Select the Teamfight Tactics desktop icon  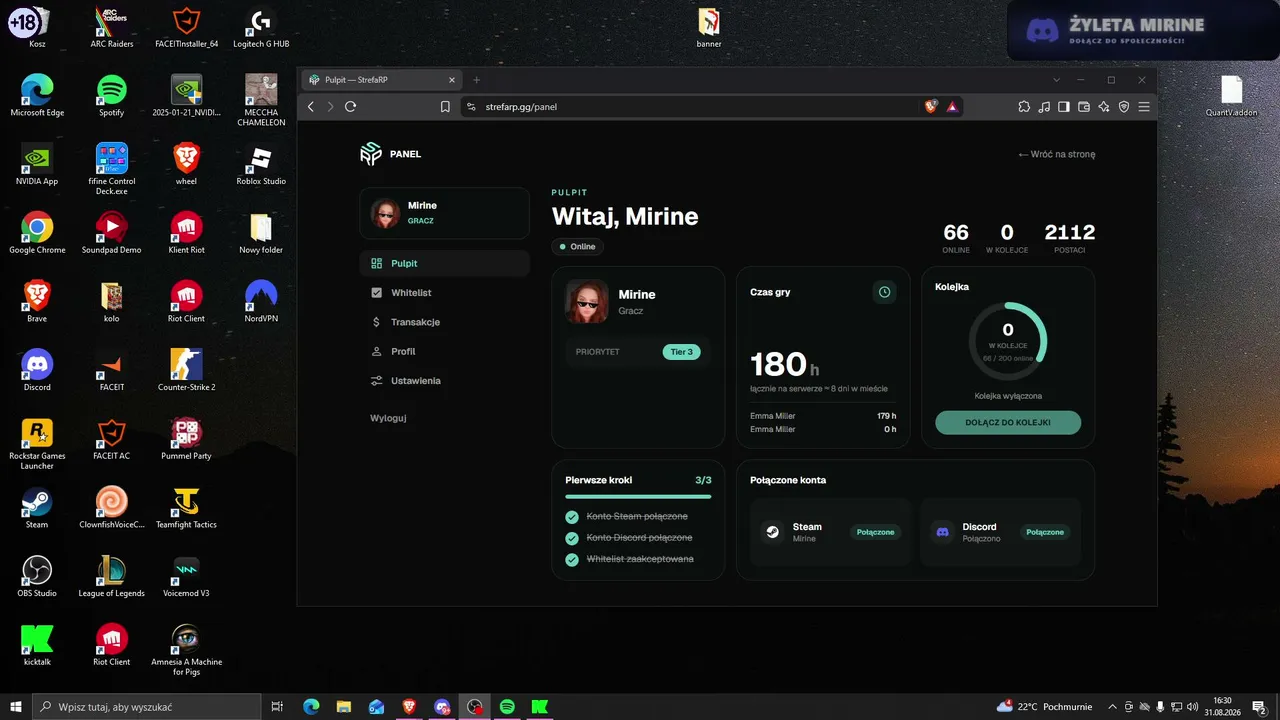click(186, 507)
